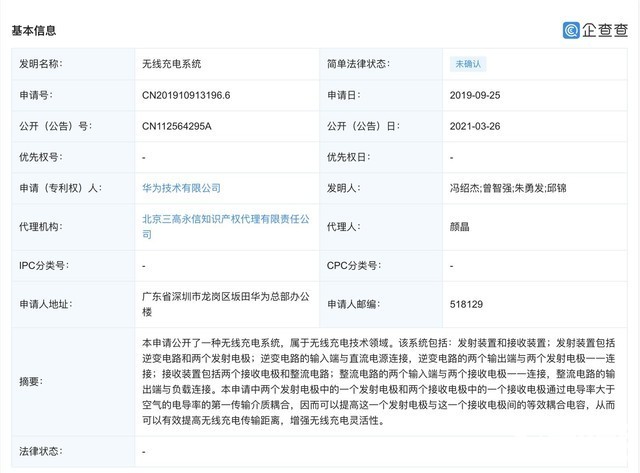The image size is (640, 473).
Task: Click the 简单法律状态 label cell
Action: [358, 64]
